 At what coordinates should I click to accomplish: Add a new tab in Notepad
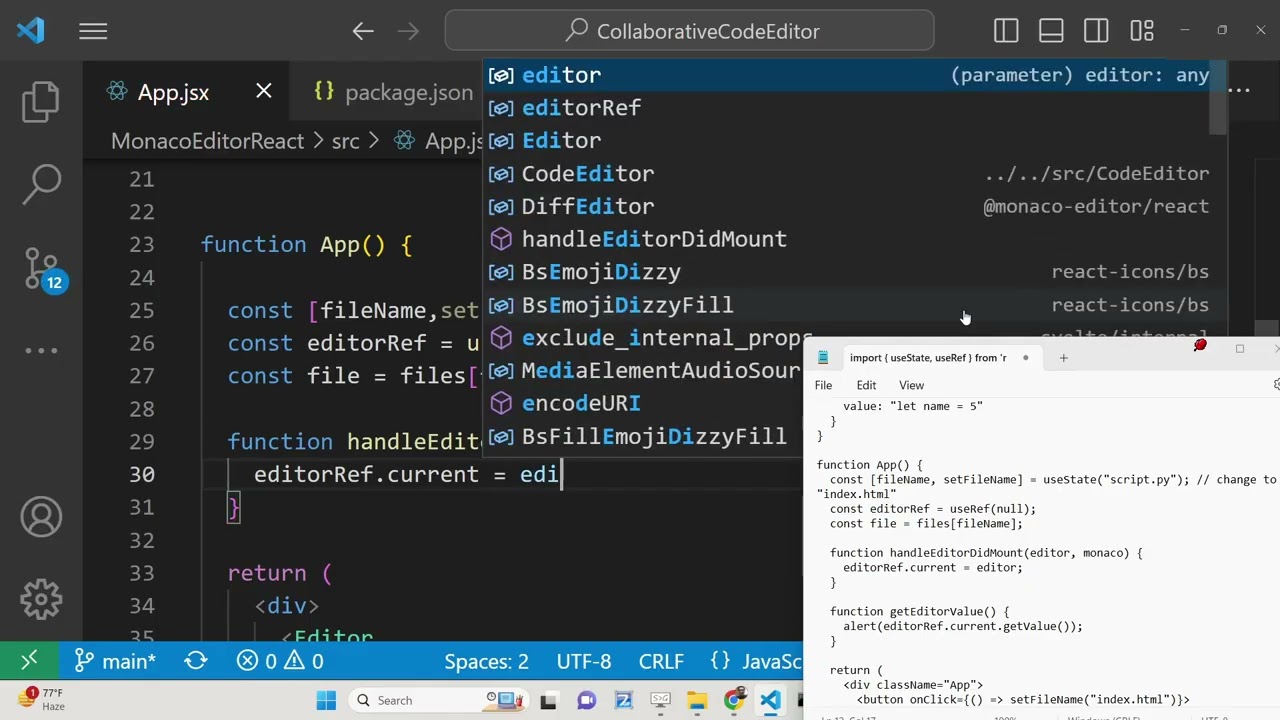pos(1063,358)
